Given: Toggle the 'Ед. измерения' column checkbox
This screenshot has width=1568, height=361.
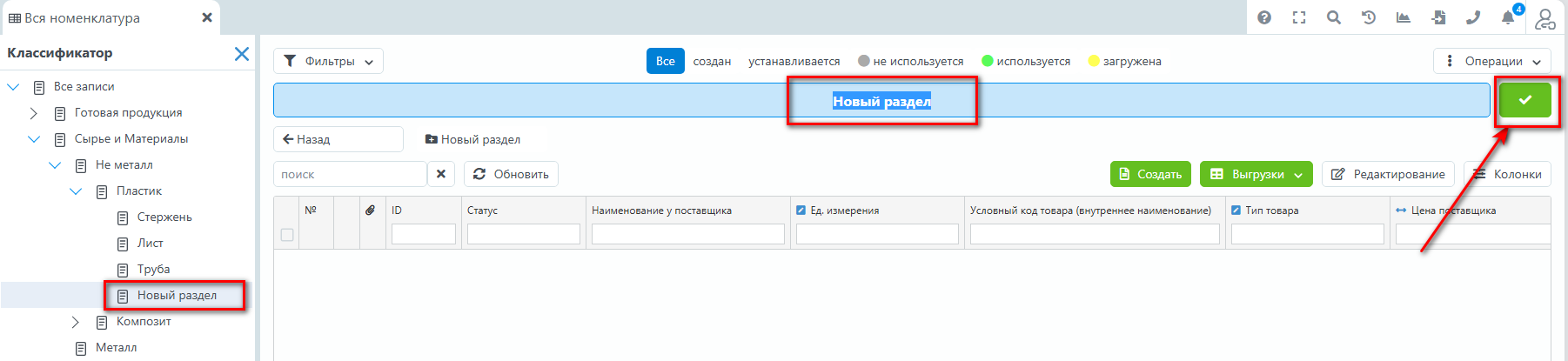Looking at the screenshot, I should tap(801, 211).
